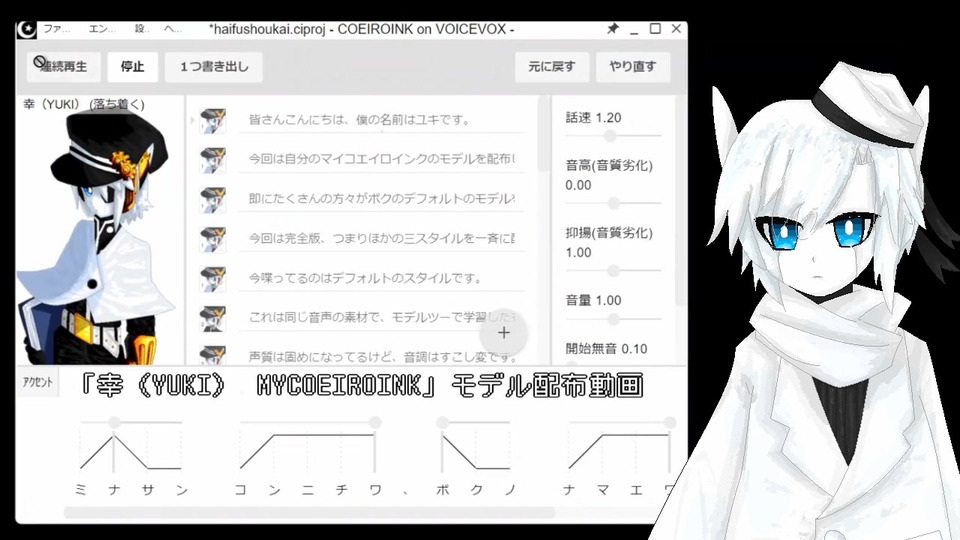Click the text list vertical scrollbar
The height and width of the screenshot is (540, 960).
(542, 133)
